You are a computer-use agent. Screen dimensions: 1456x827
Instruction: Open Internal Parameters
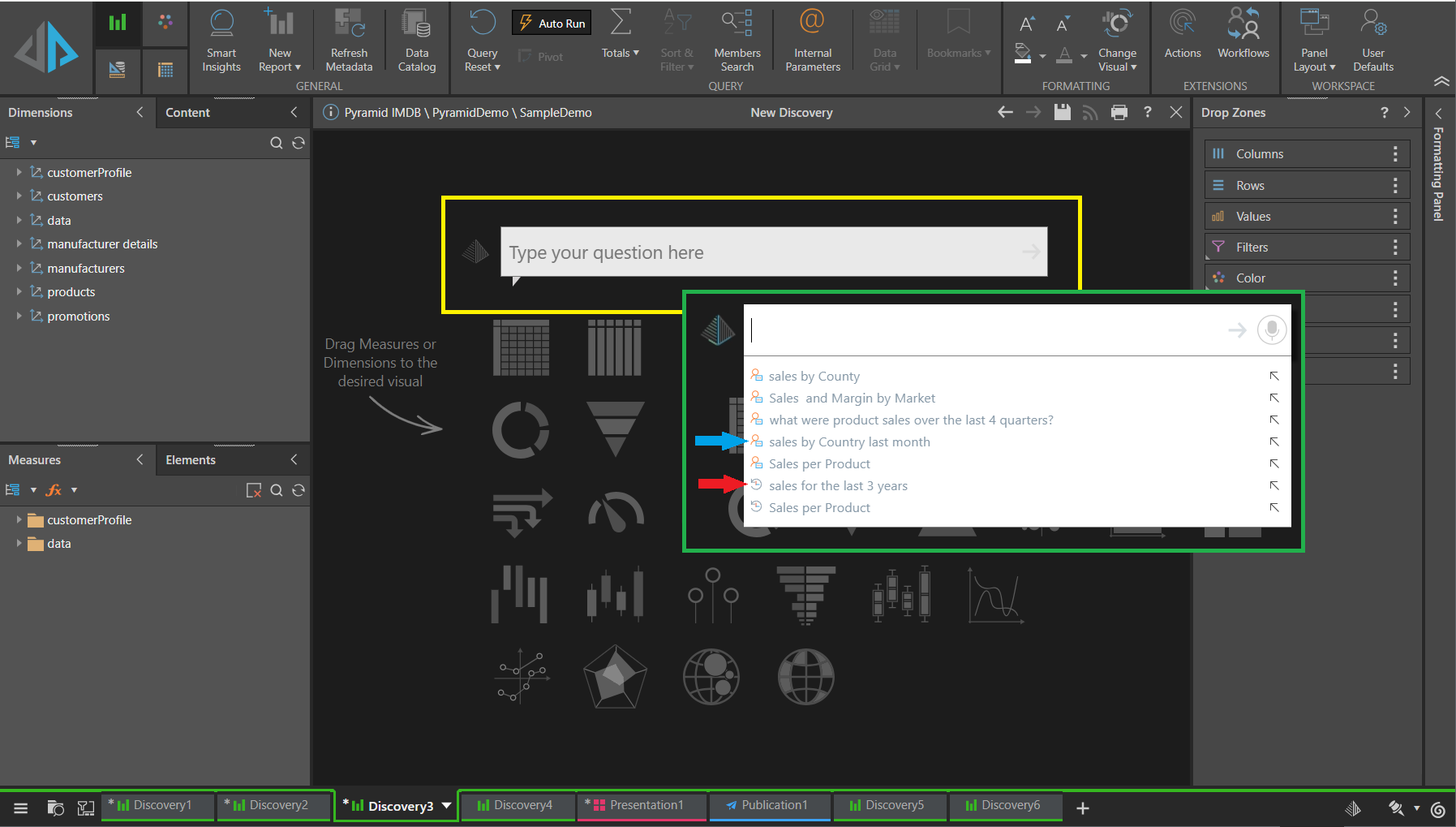[812, 41]
